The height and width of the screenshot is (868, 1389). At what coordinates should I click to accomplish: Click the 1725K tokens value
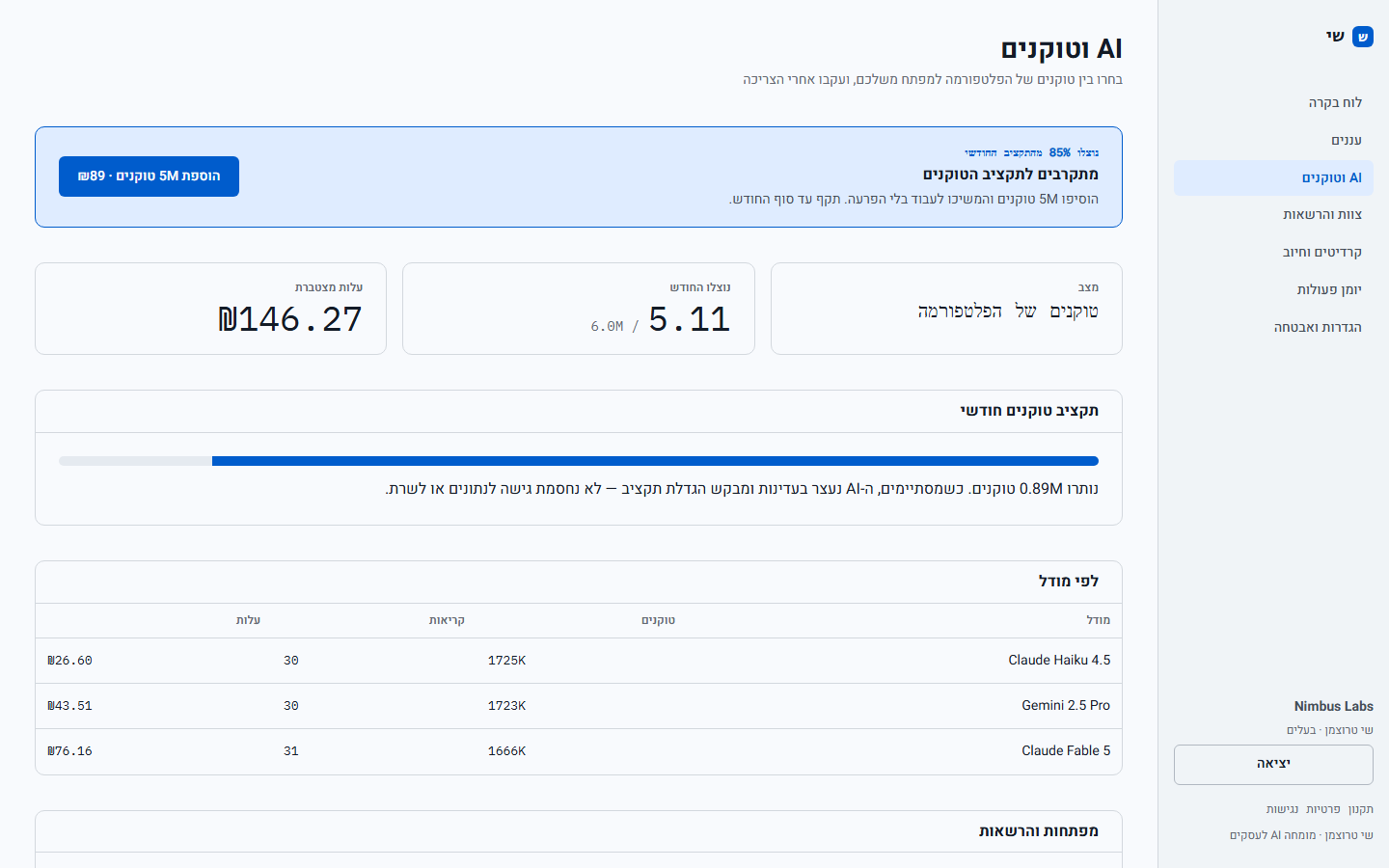click(x=506, y=661)
